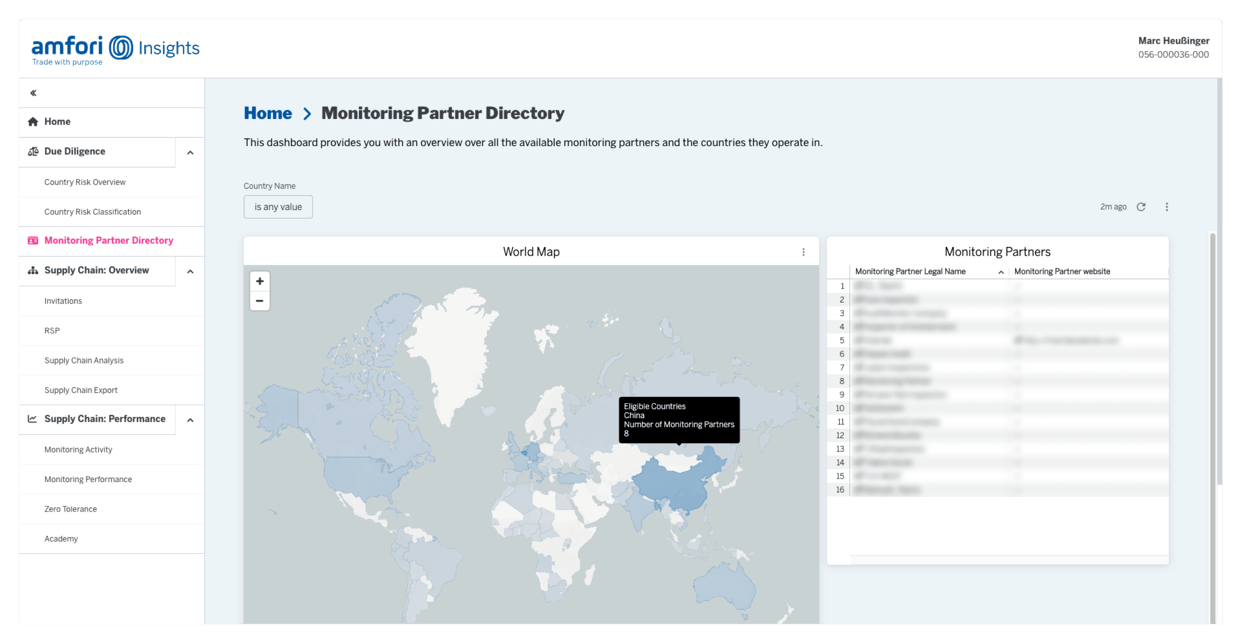Reload dashboard data with refresh icon
The image size is (1240, 643).
point(1141,207)
